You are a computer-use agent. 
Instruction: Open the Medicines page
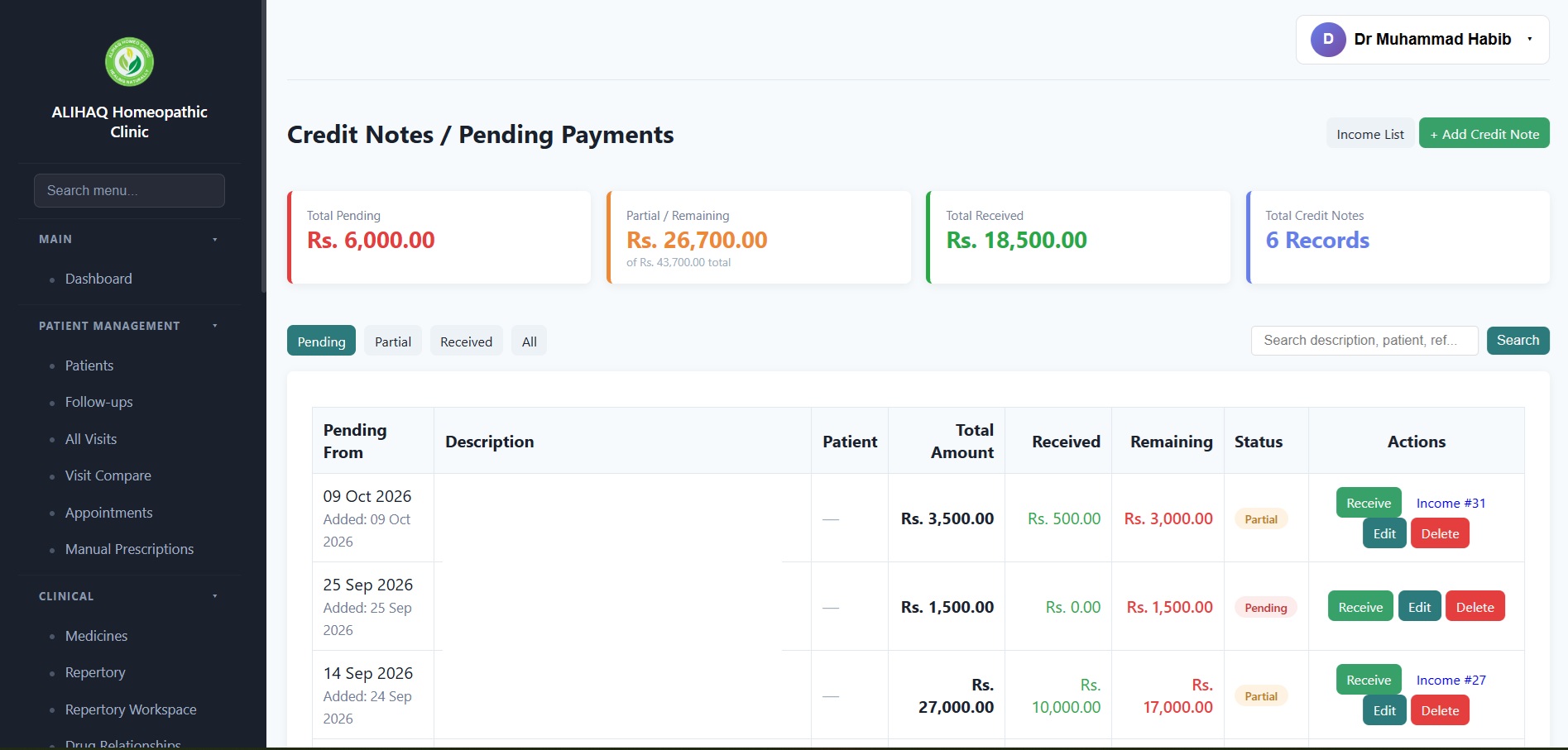96,636
